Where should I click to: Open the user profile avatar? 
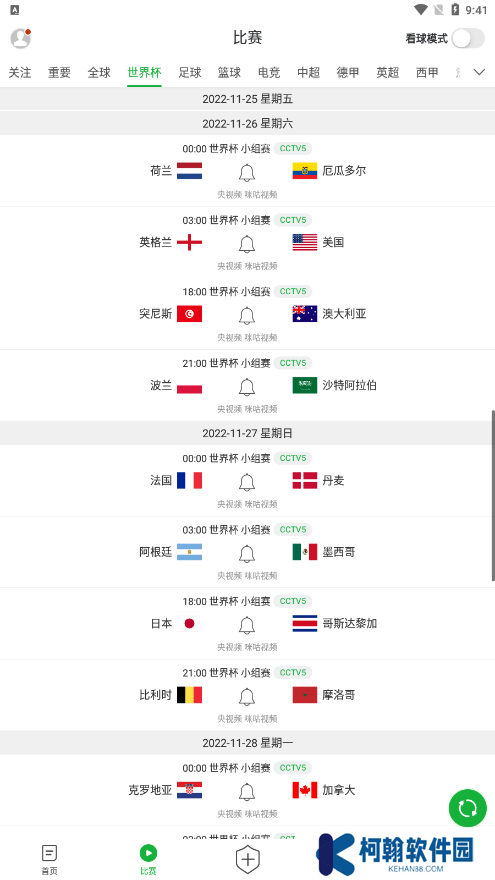tap(20, 38)
